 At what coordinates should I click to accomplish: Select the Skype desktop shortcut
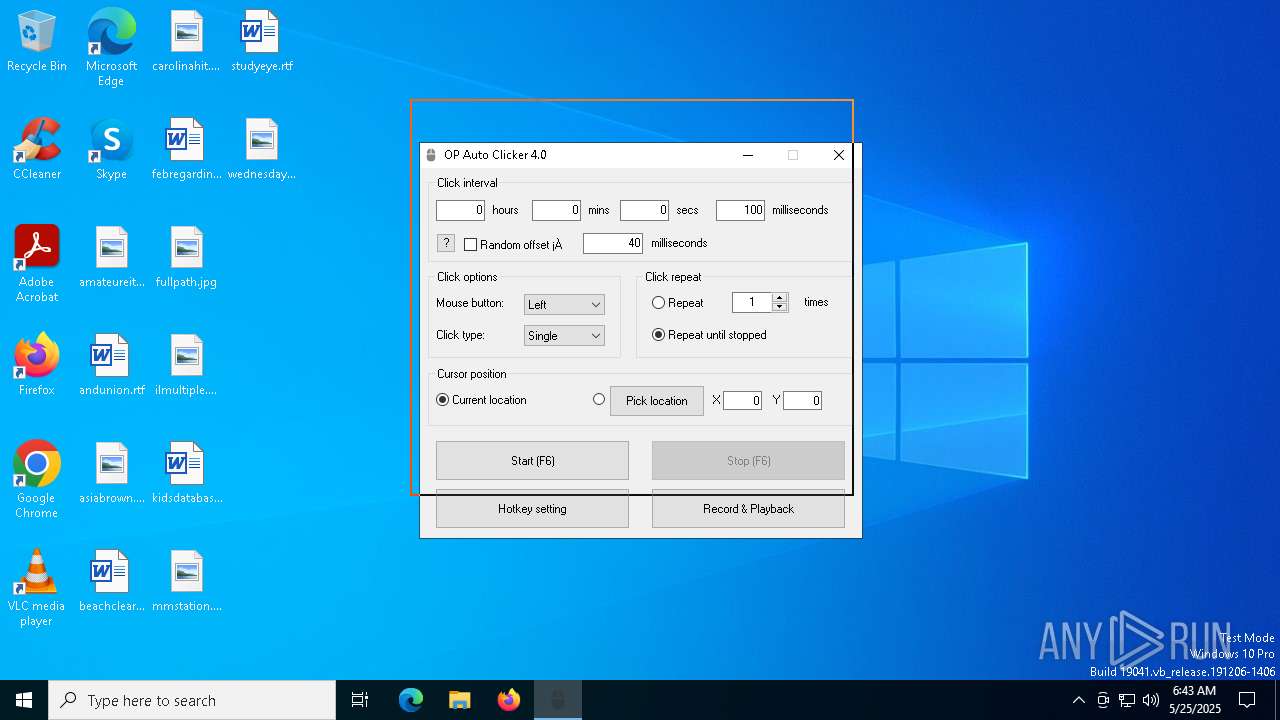coord(111,148)
